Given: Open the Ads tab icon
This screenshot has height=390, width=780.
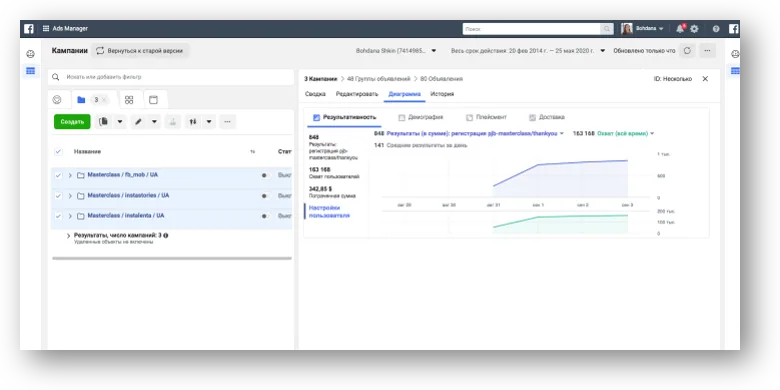Looking at the screenshot, I should pos(154,100).
